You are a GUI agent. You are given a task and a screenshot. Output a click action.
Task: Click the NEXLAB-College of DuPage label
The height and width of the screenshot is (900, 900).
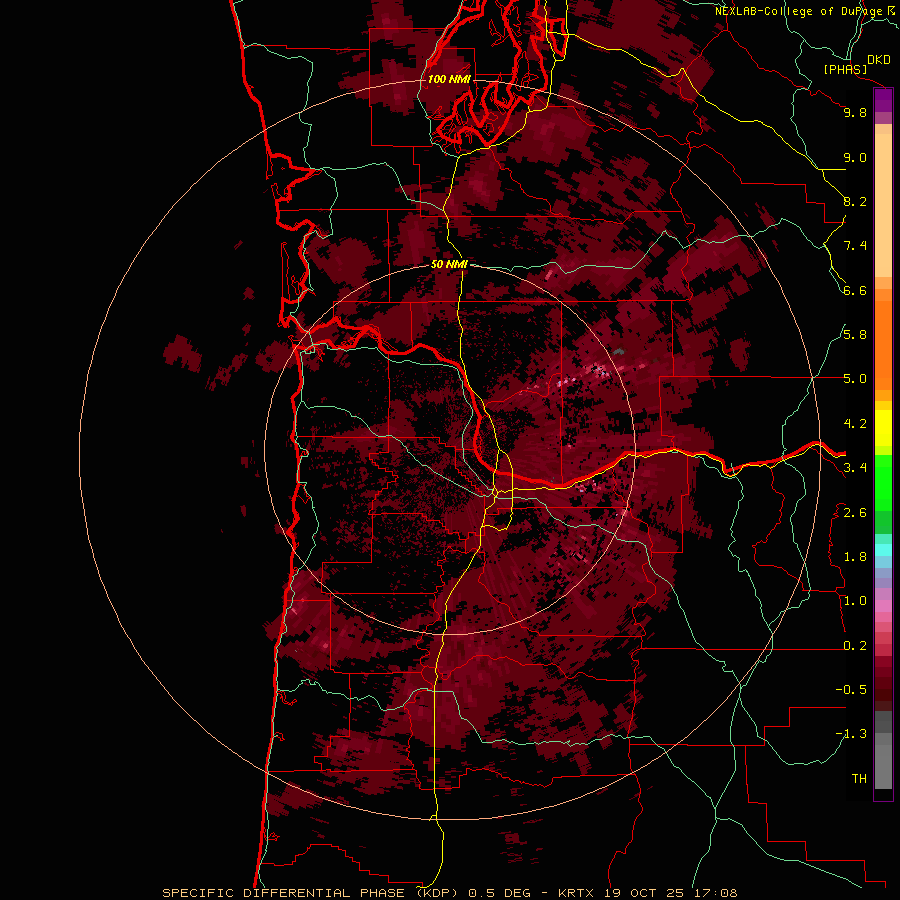[799, 11]
